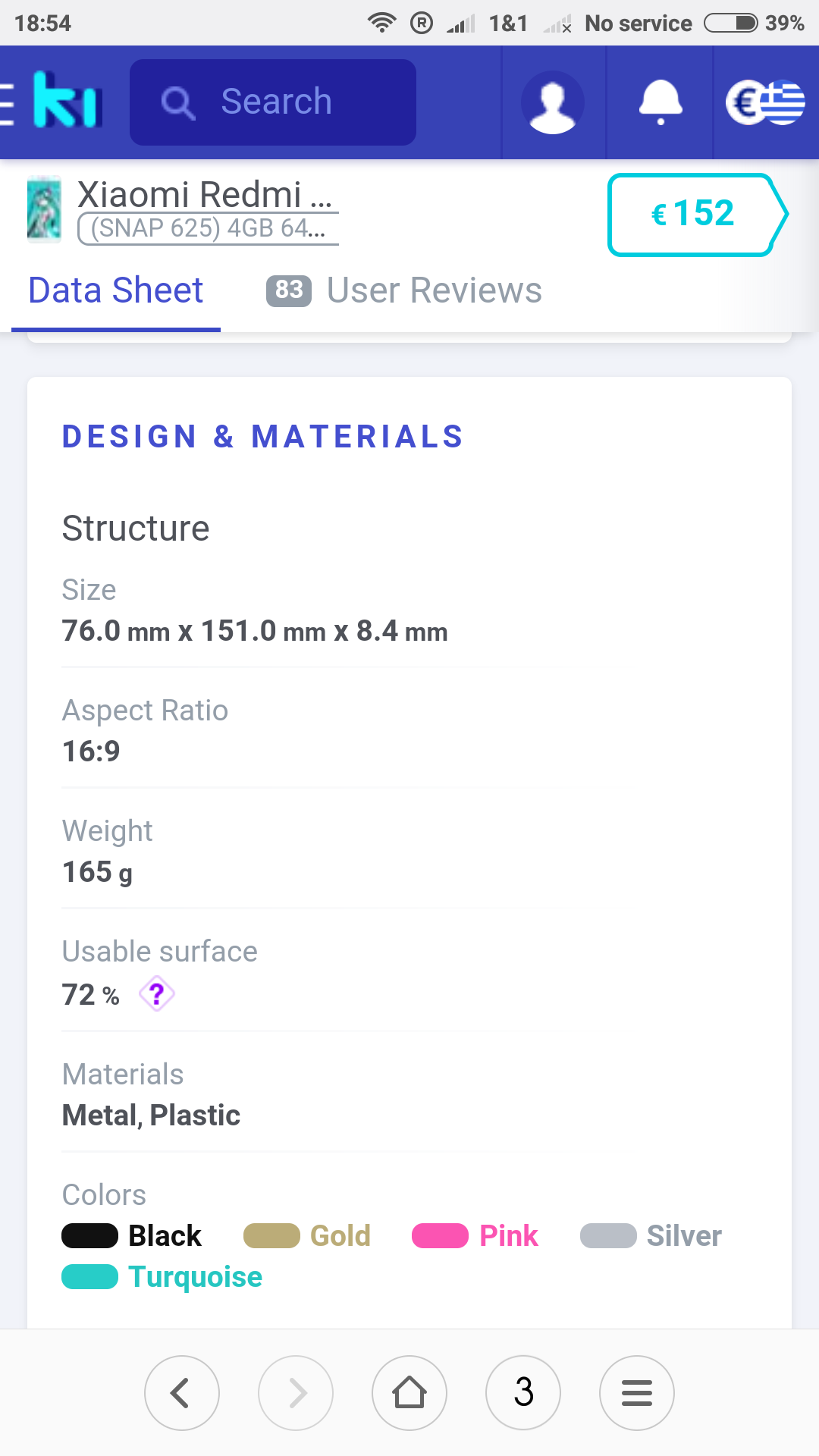Go forward with browser forward arrow
Viewport: 819px width, 1456px height.
296,1393
